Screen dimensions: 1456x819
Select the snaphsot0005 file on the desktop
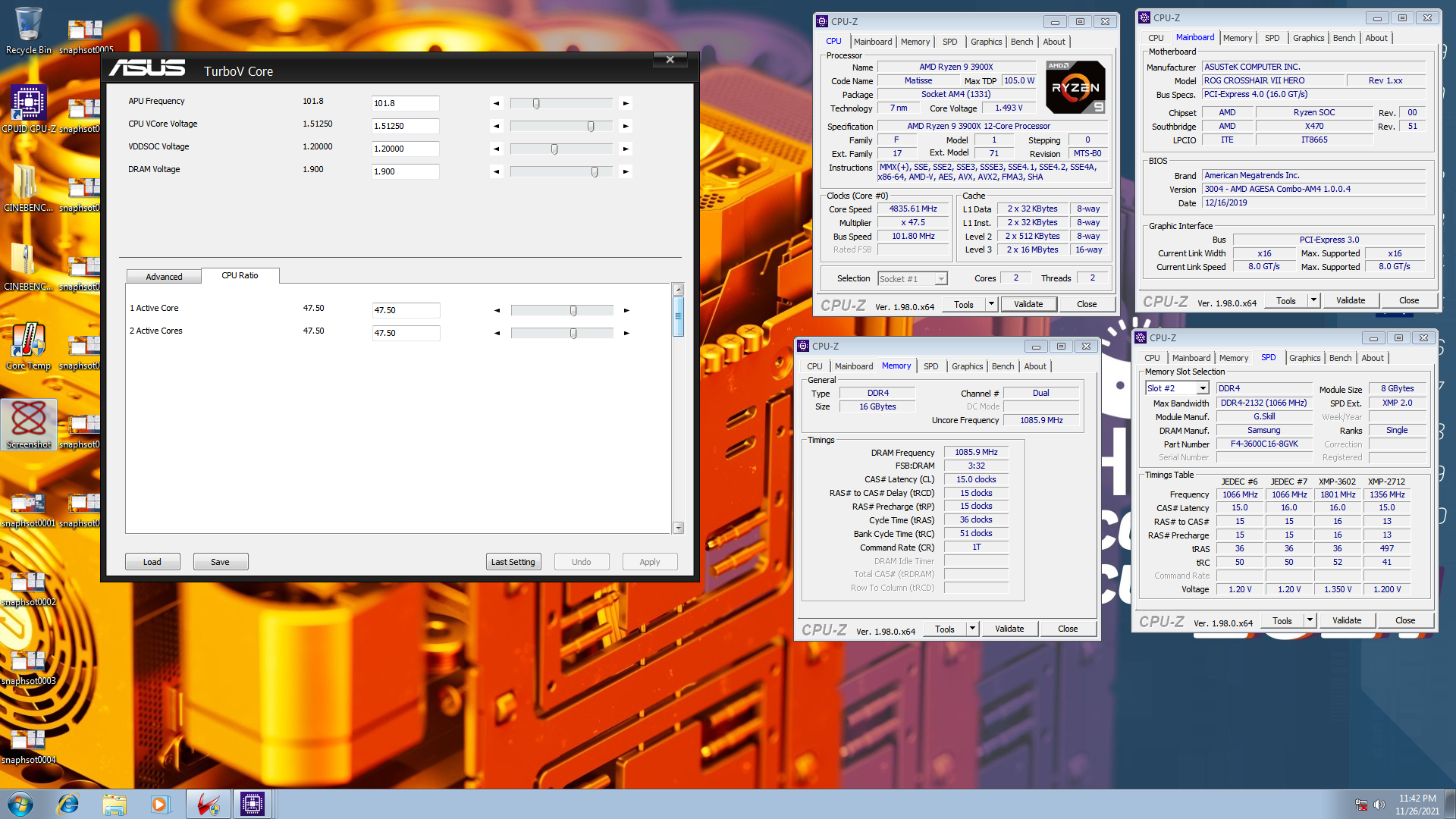pyautogui.click(x=86, y=36)
